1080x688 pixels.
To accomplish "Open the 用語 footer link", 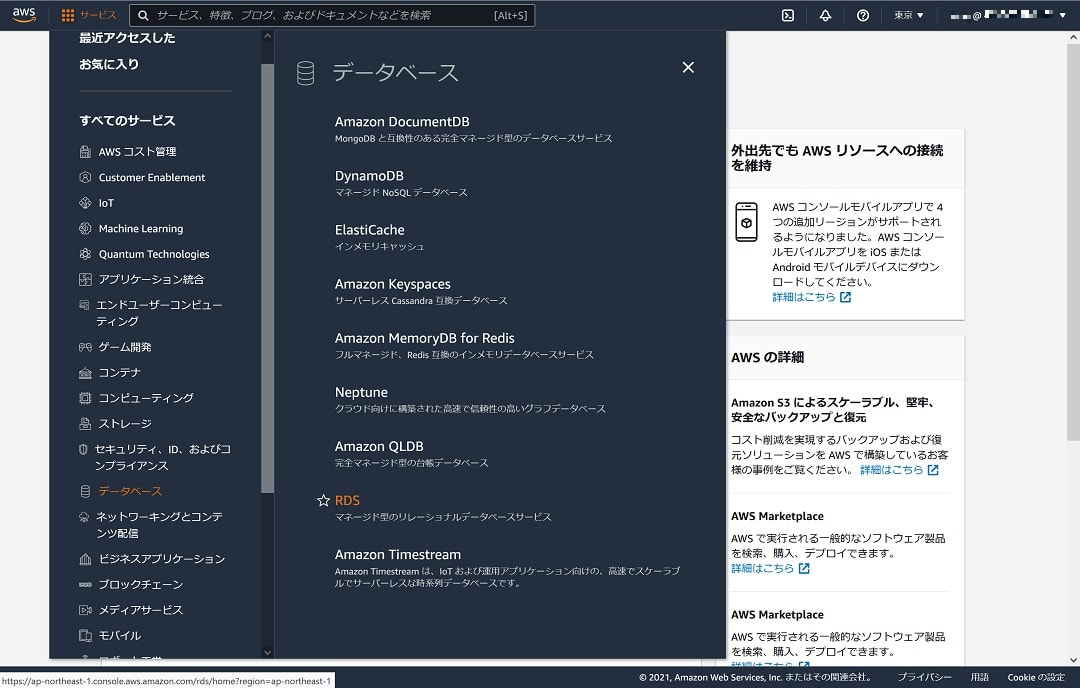I will (979, 677).
